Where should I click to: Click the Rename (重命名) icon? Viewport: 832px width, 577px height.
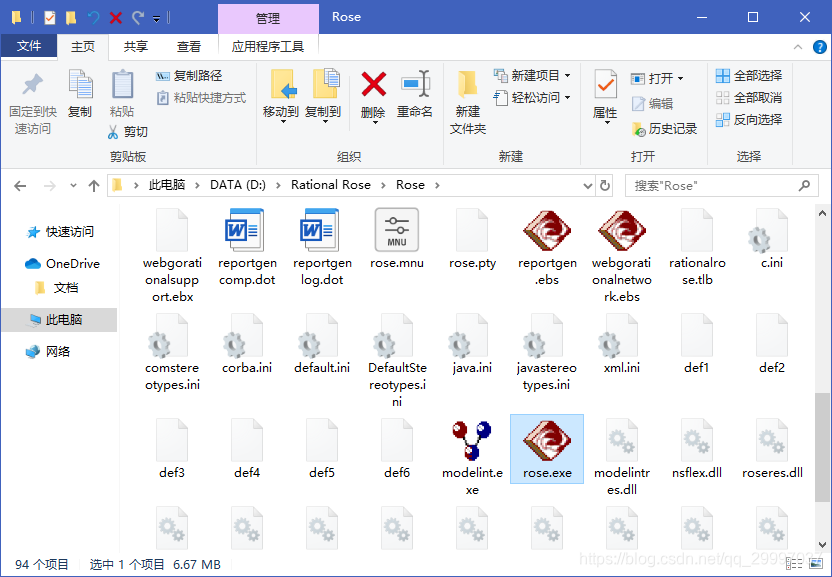[417, 95]
